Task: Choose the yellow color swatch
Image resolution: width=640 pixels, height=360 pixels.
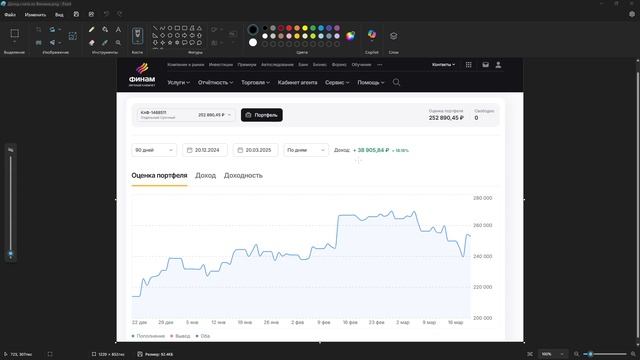Action: (305, 28)
